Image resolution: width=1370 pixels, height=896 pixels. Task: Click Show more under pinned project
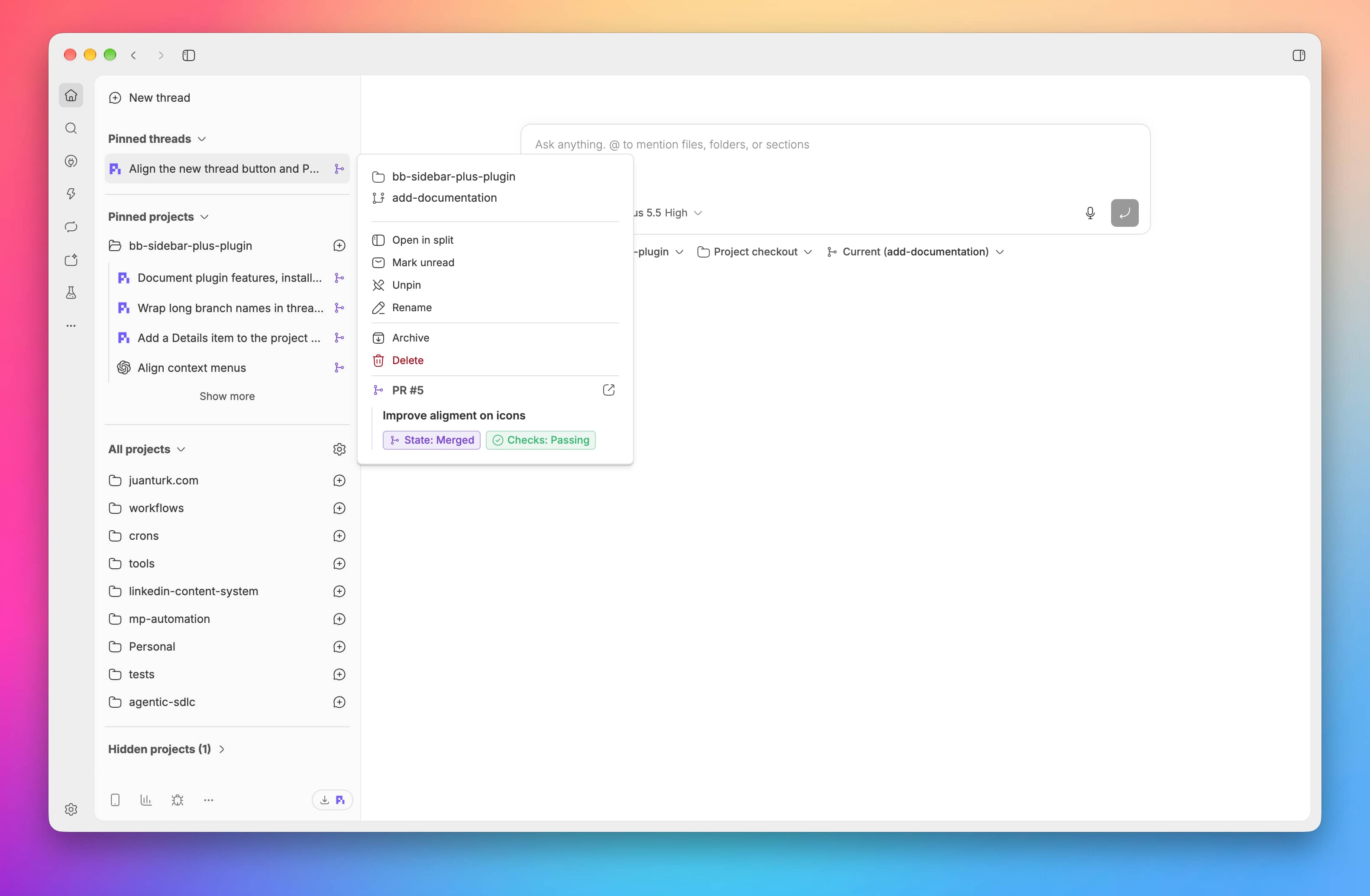(x=227, y=396)
